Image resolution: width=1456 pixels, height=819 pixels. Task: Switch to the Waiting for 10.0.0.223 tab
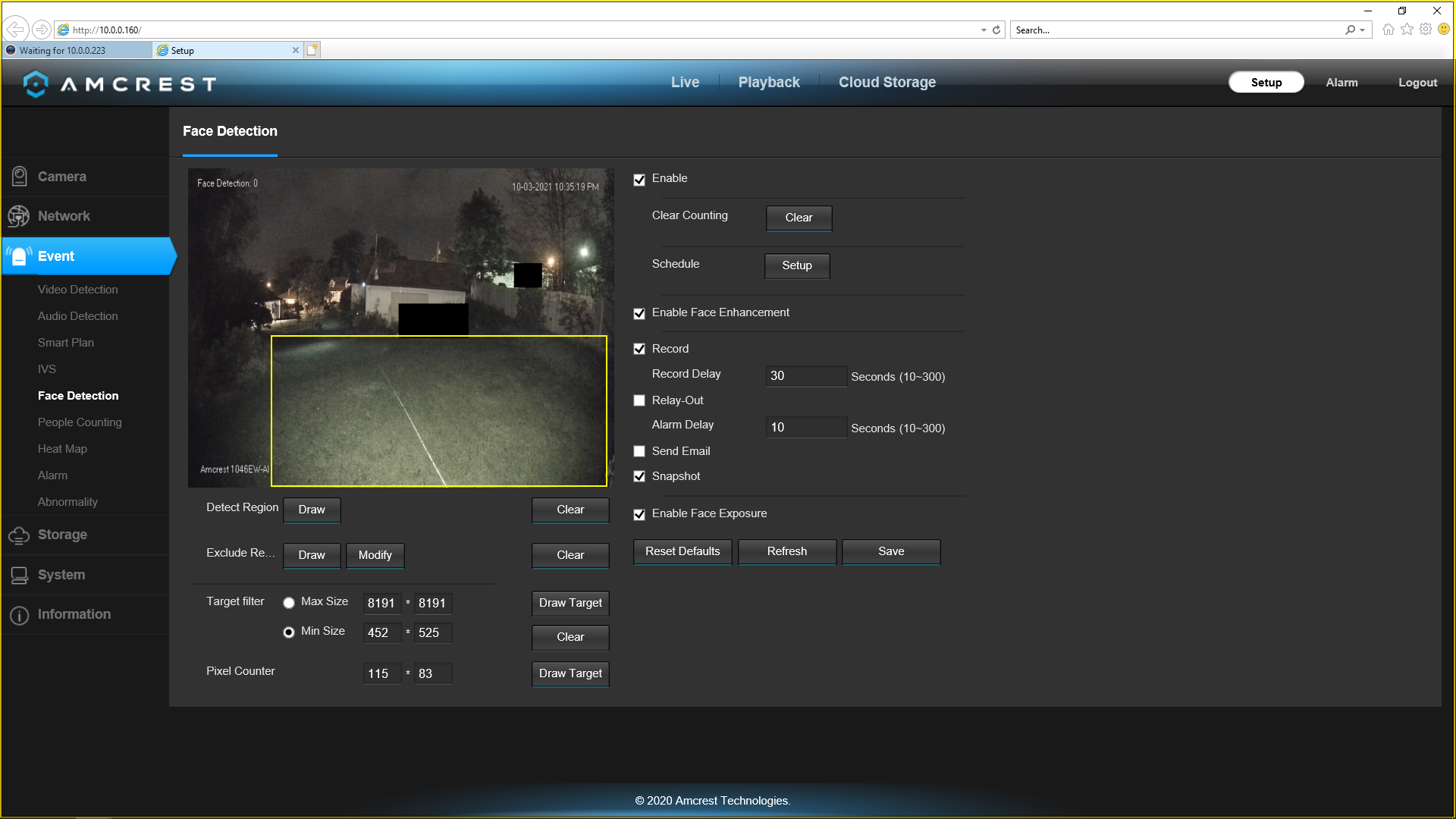tap(76, 50)
